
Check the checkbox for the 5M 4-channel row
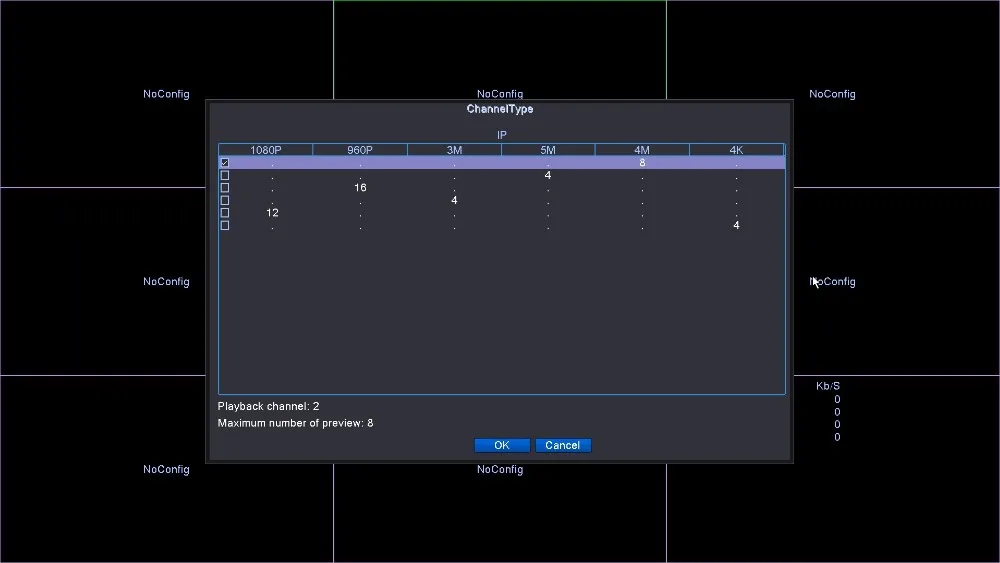[224, 175]
